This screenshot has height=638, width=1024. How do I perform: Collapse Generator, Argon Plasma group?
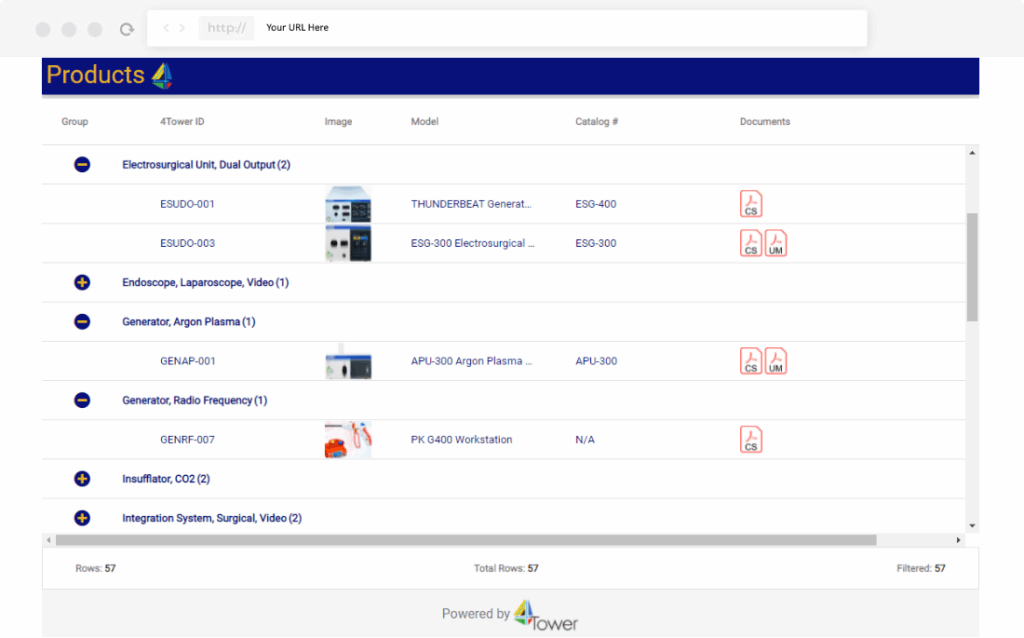click(82, 322)
